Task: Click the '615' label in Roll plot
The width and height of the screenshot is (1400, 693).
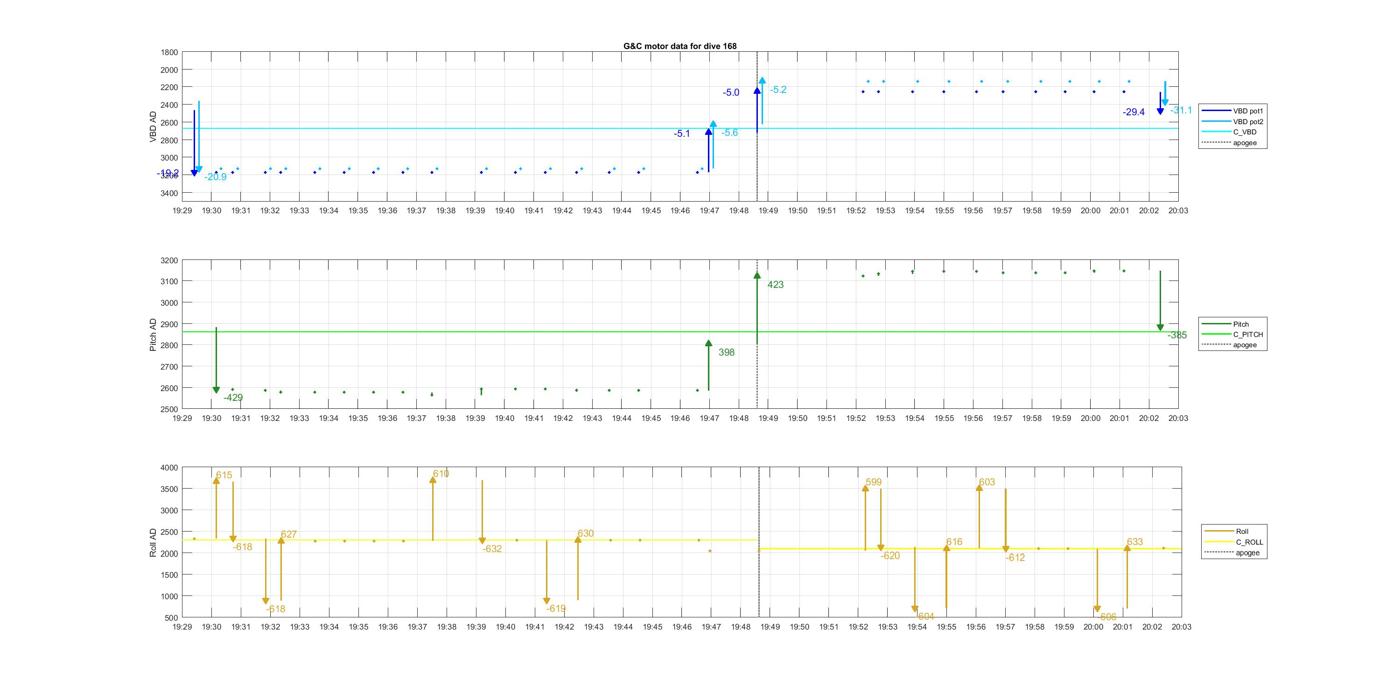Action: (x=224, y=475)
